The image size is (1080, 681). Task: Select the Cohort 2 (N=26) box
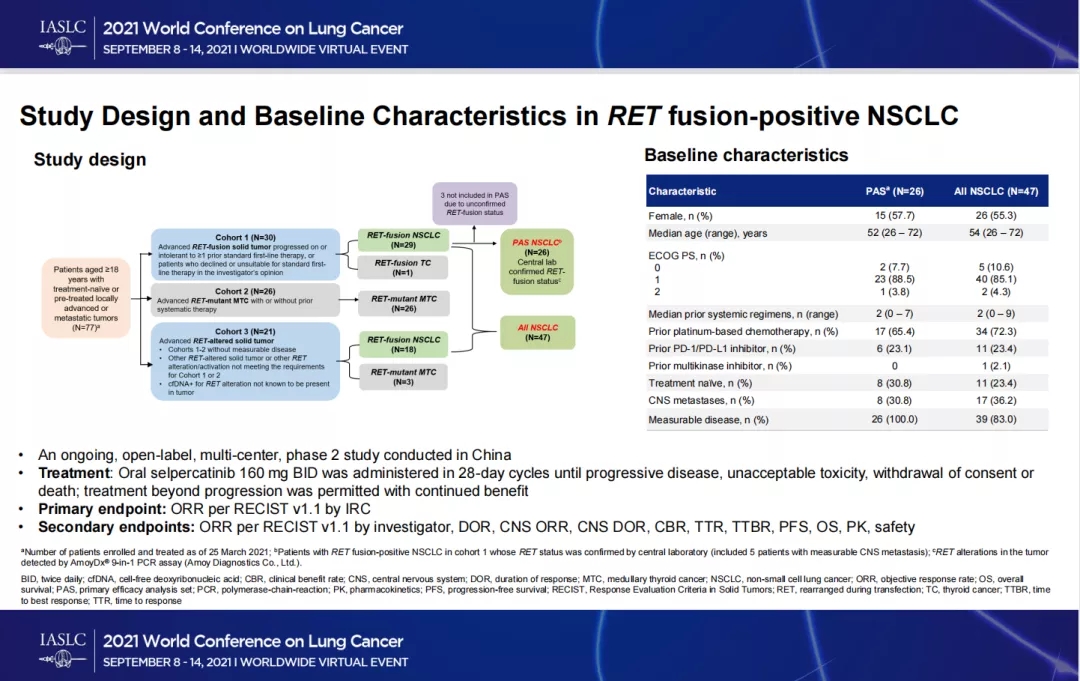(x=246, y=298)
